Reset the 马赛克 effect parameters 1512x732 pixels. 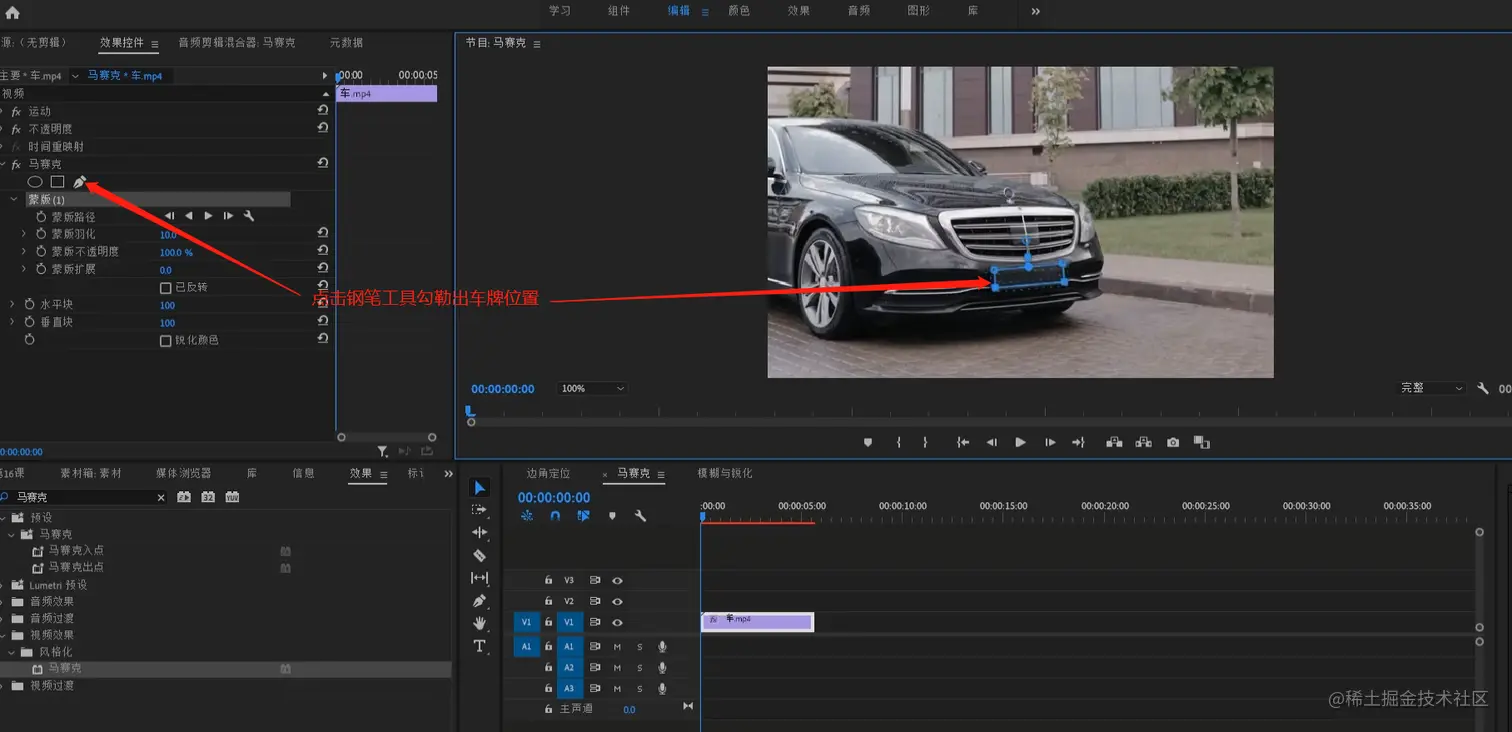pyautogui.click(x=323, y=163)
